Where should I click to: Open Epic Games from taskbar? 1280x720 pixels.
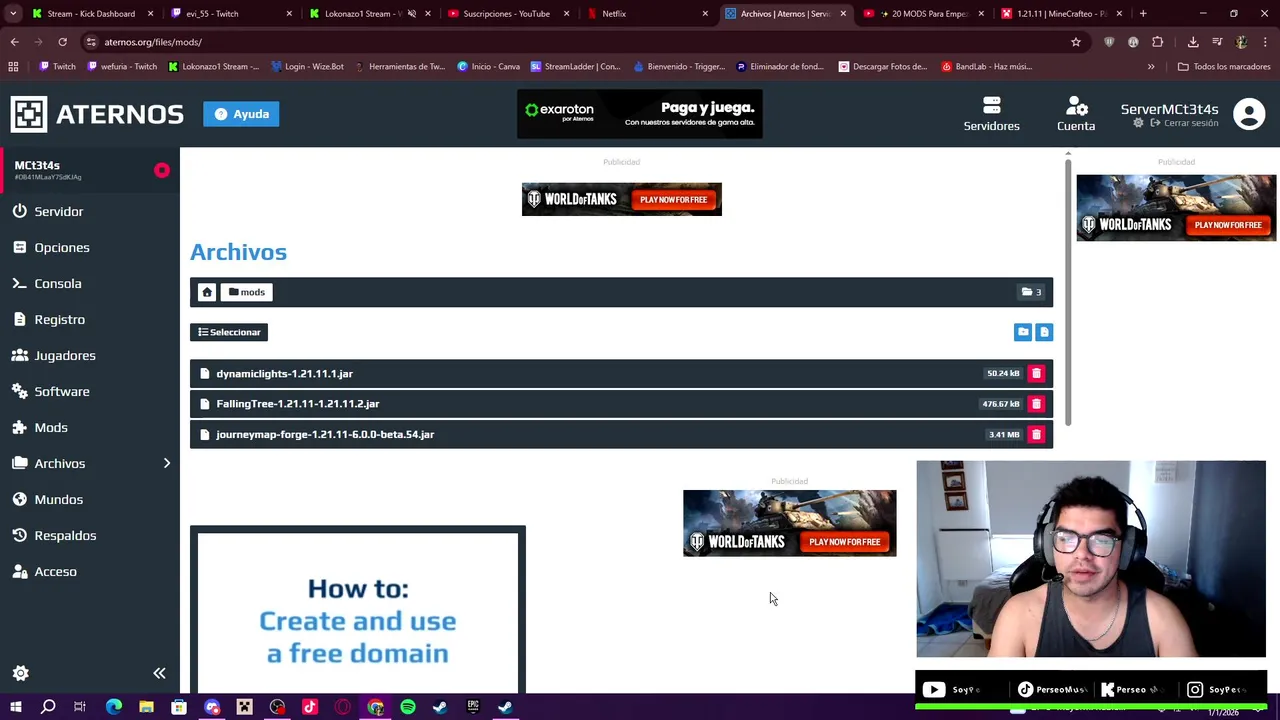[473, 707]
